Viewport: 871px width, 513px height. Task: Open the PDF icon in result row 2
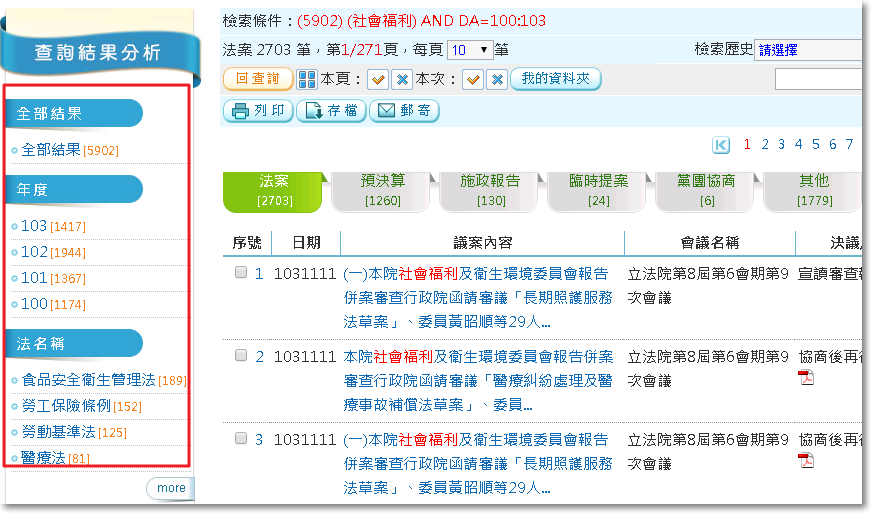pyautogui.click(x=805, y=377)
